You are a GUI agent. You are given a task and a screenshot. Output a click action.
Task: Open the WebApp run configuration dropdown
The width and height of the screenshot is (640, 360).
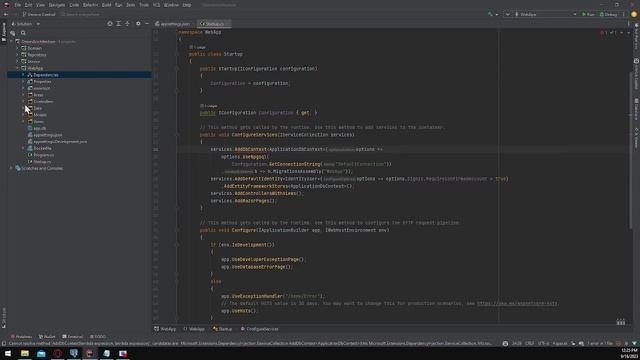[545, 14]
